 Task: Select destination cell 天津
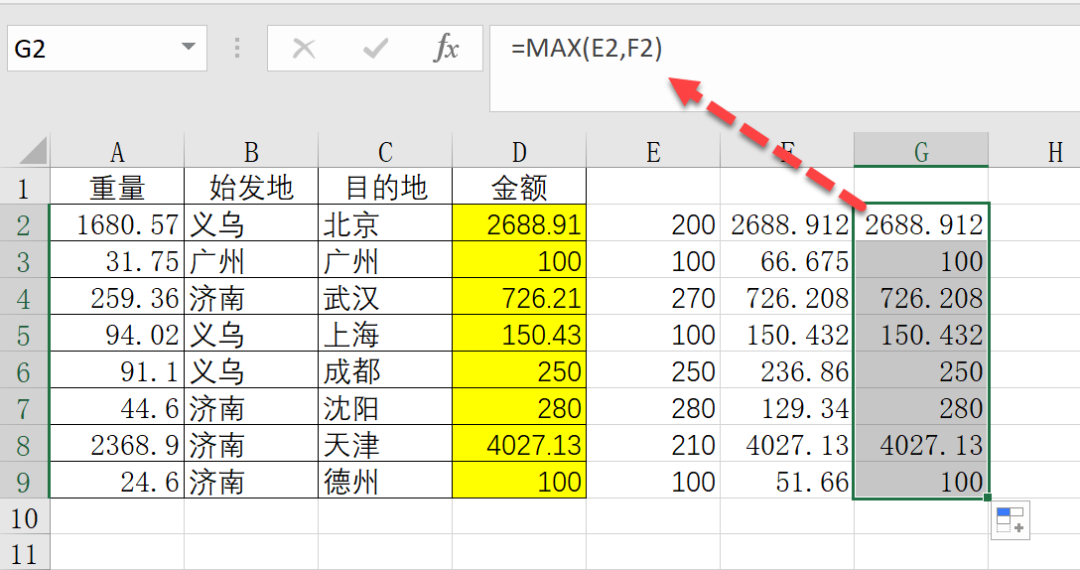(385, 445)
